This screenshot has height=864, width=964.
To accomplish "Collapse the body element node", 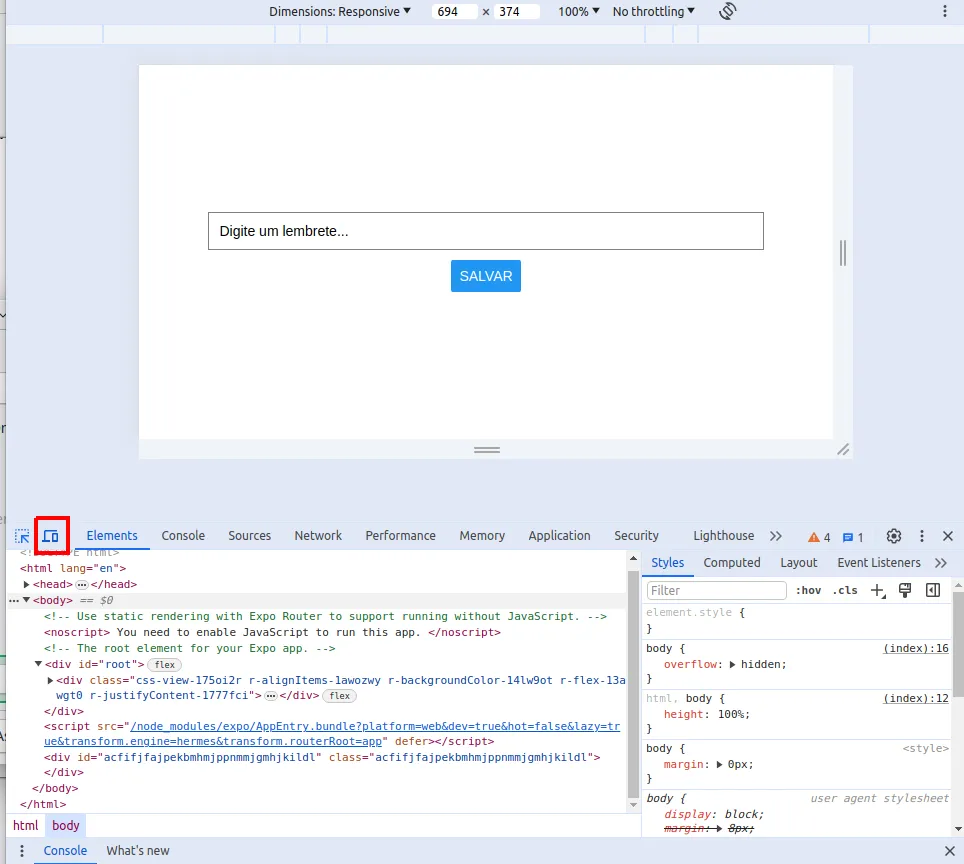I will (26, 600).
